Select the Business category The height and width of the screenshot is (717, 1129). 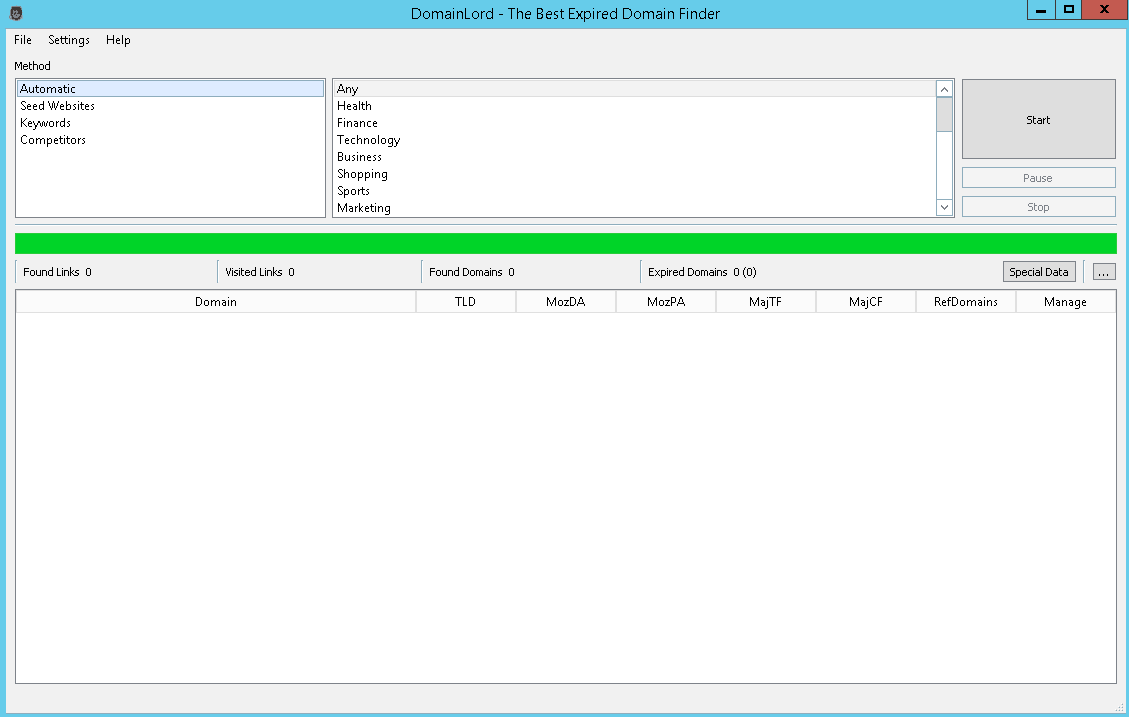[634, 157]
